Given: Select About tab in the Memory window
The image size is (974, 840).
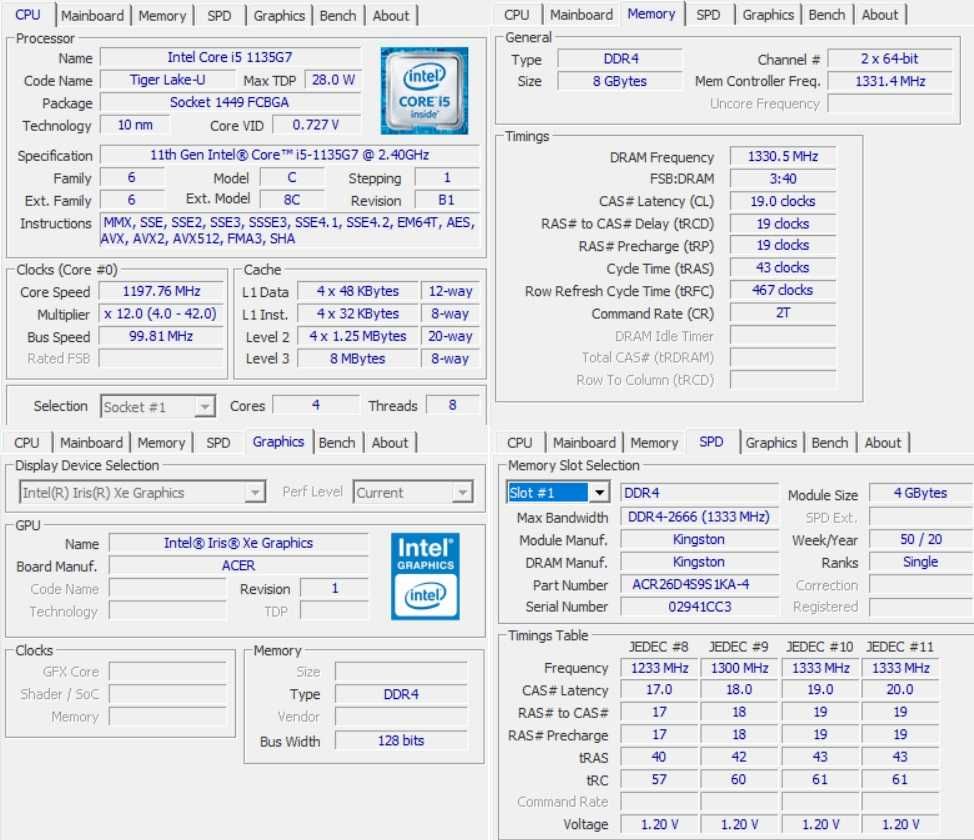Looking at the screenshot, I should pos(880,15).
